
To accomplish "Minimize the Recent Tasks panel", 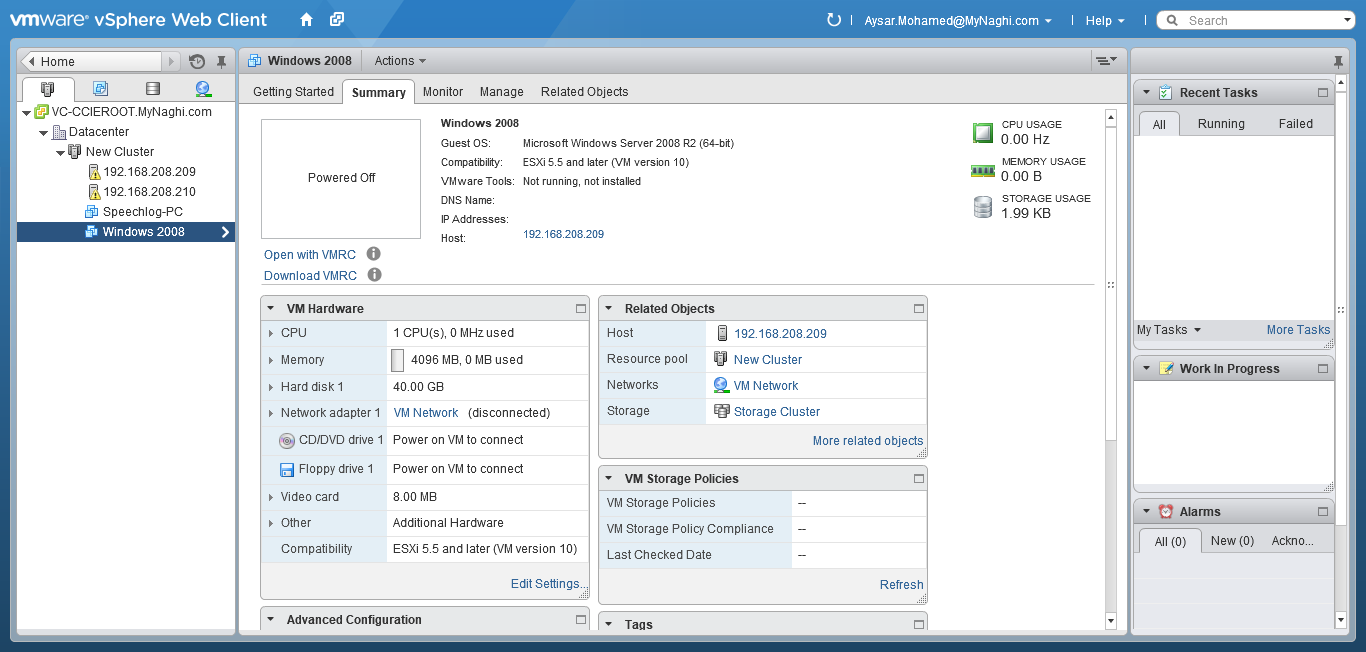I will [1323, 93].
